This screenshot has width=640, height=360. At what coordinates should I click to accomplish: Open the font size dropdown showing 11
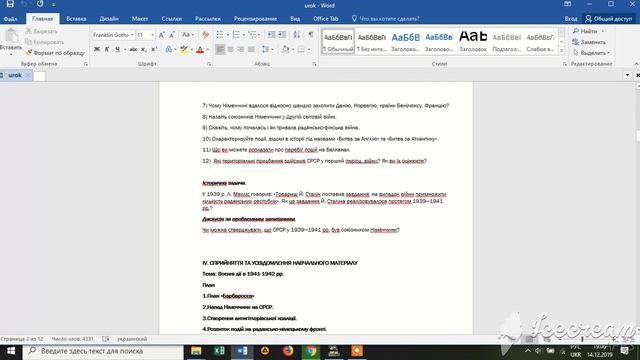[153, 35]
